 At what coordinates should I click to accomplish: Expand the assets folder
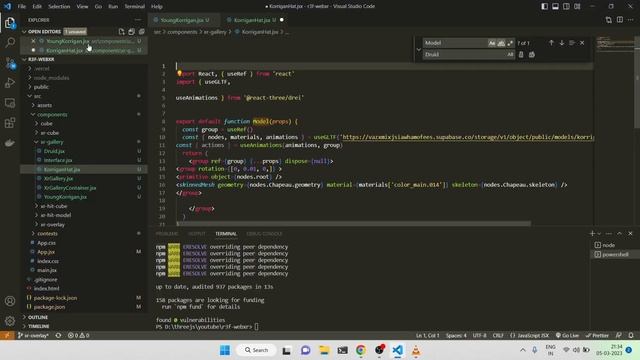click(x=44, y=105)
